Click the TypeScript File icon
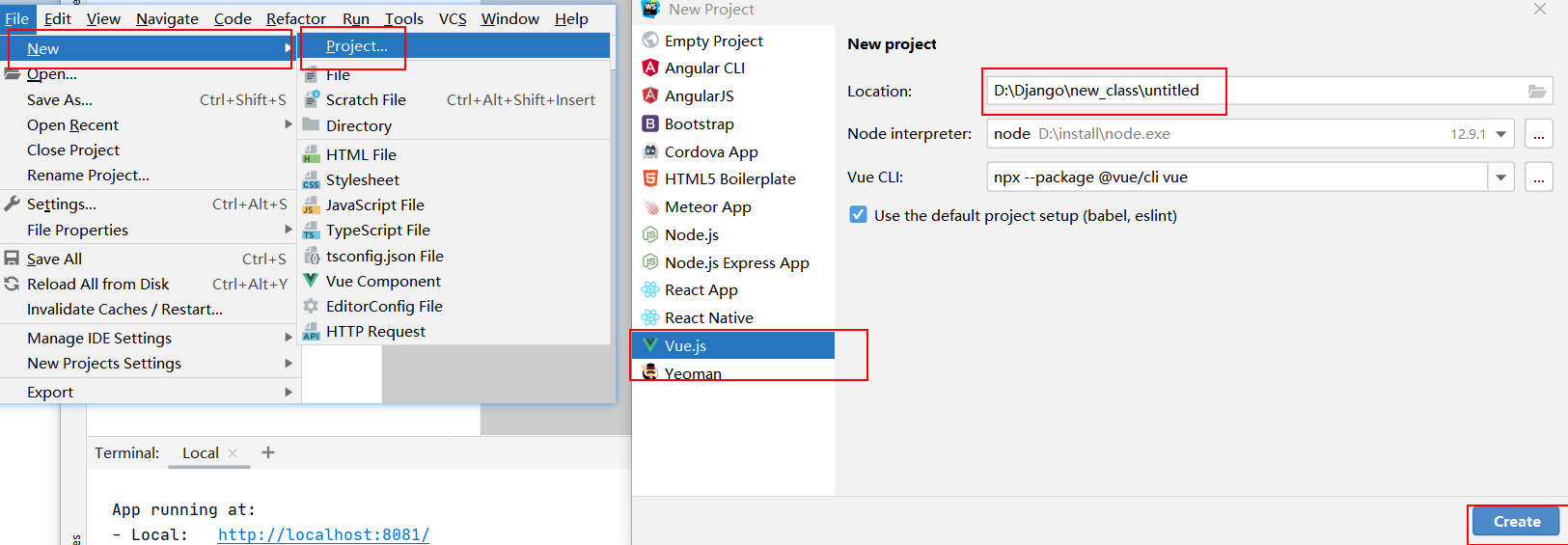This screenshot has height=545, width=1568. pos(311,230)
